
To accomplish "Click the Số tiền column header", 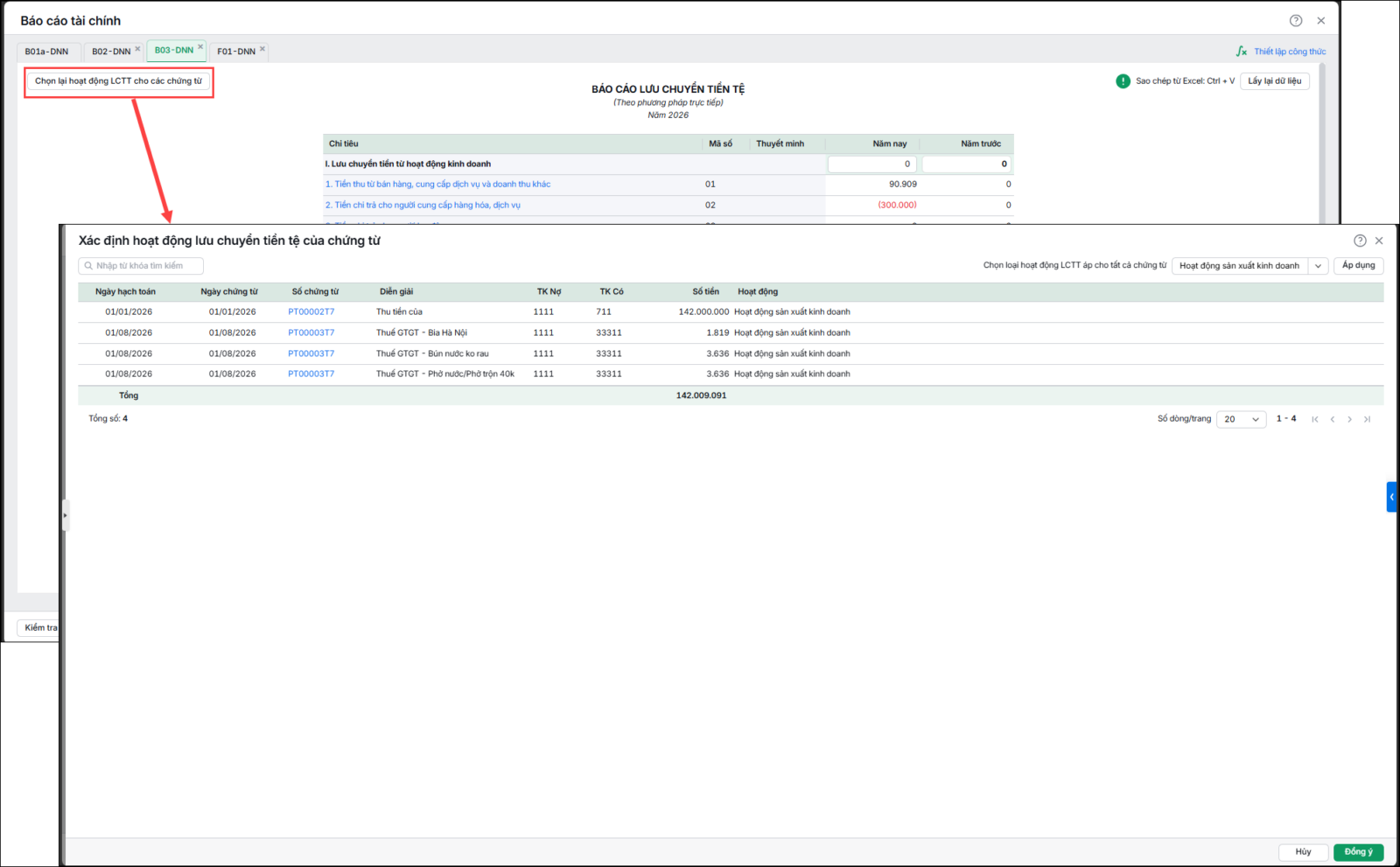I will [706, 292].
